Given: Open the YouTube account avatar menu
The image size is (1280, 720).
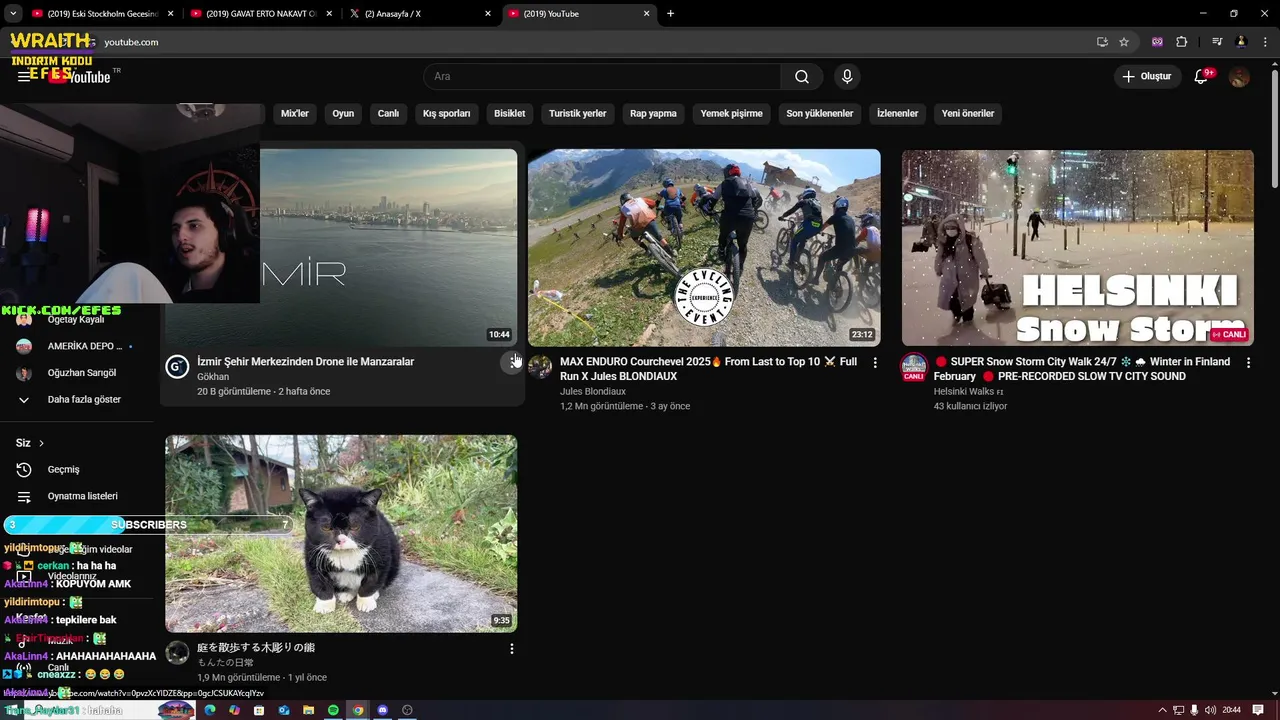Looking at the screenshot, I should 1239,77.
